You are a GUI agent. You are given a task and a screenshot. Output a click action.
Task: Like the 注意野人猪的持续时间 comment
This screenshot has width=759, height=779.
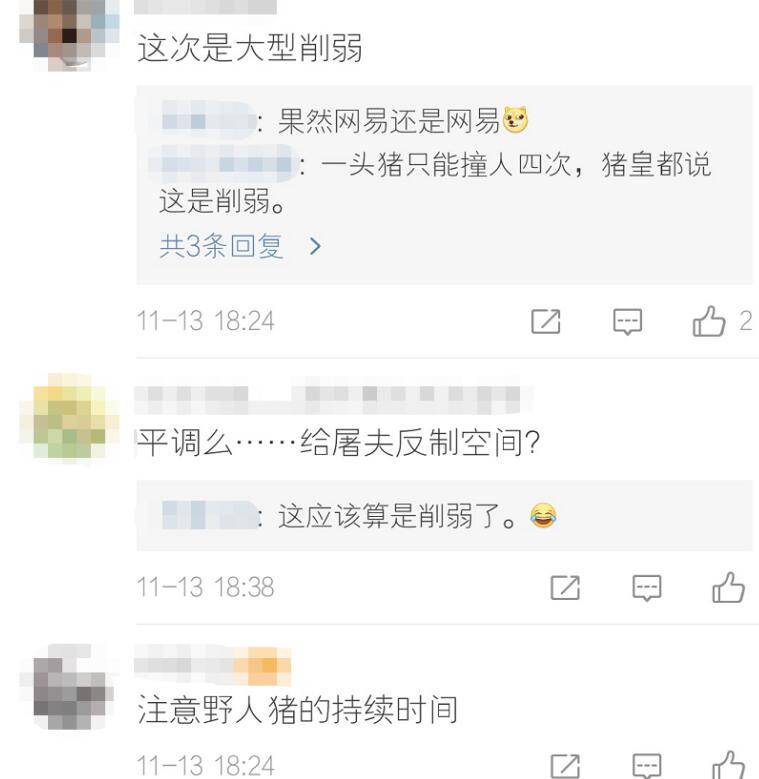[728, 765]
